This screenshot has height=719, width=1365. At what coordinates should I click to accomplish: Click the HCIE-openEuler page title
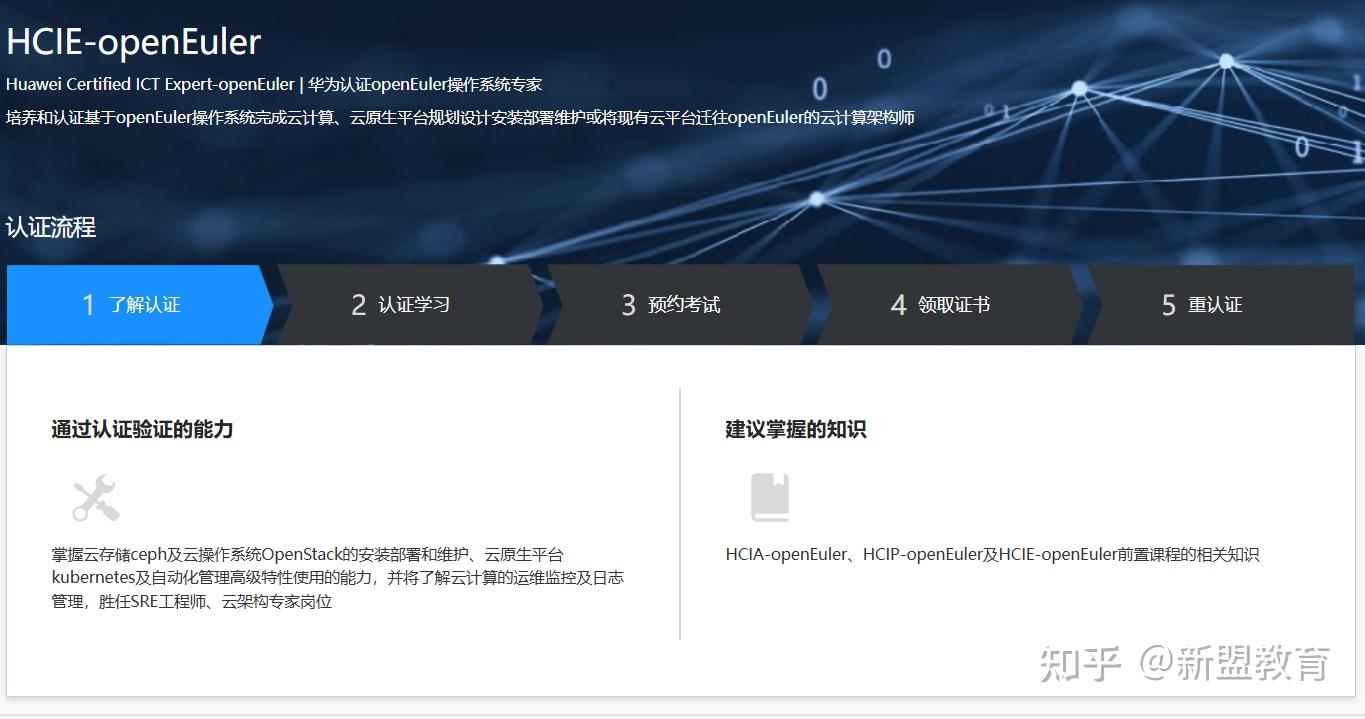[x=133, y=42]
